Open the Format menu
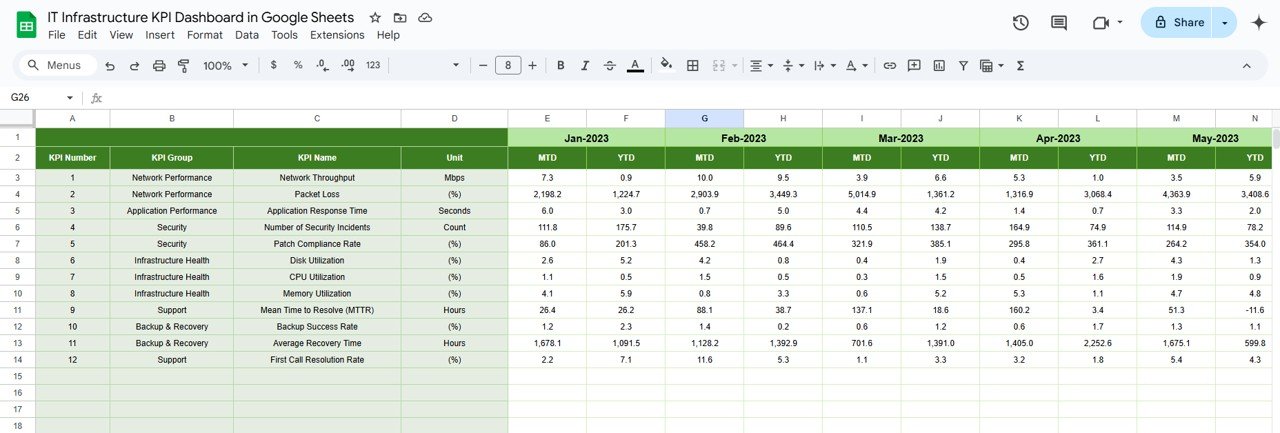The width and height of the screenshot is (1280, 433). pos(205,35)
